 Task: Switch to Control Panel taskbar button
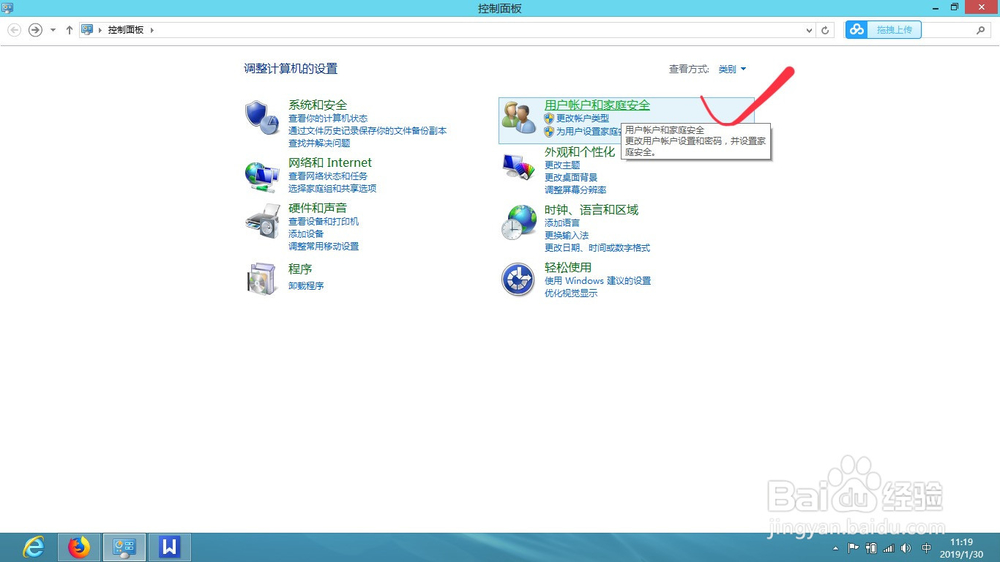[x=124, y=547]
